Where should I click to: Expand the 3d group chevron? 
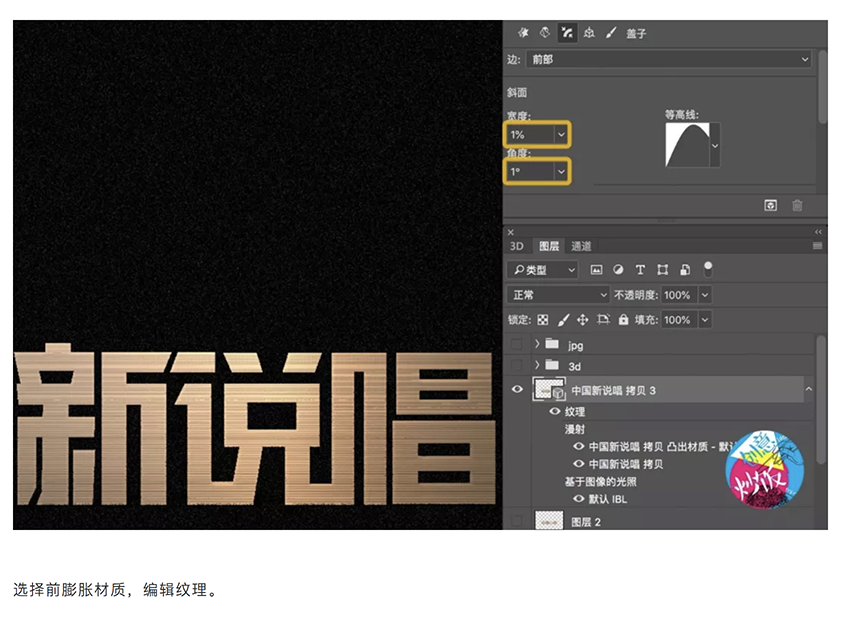click(x=537, y=365)
